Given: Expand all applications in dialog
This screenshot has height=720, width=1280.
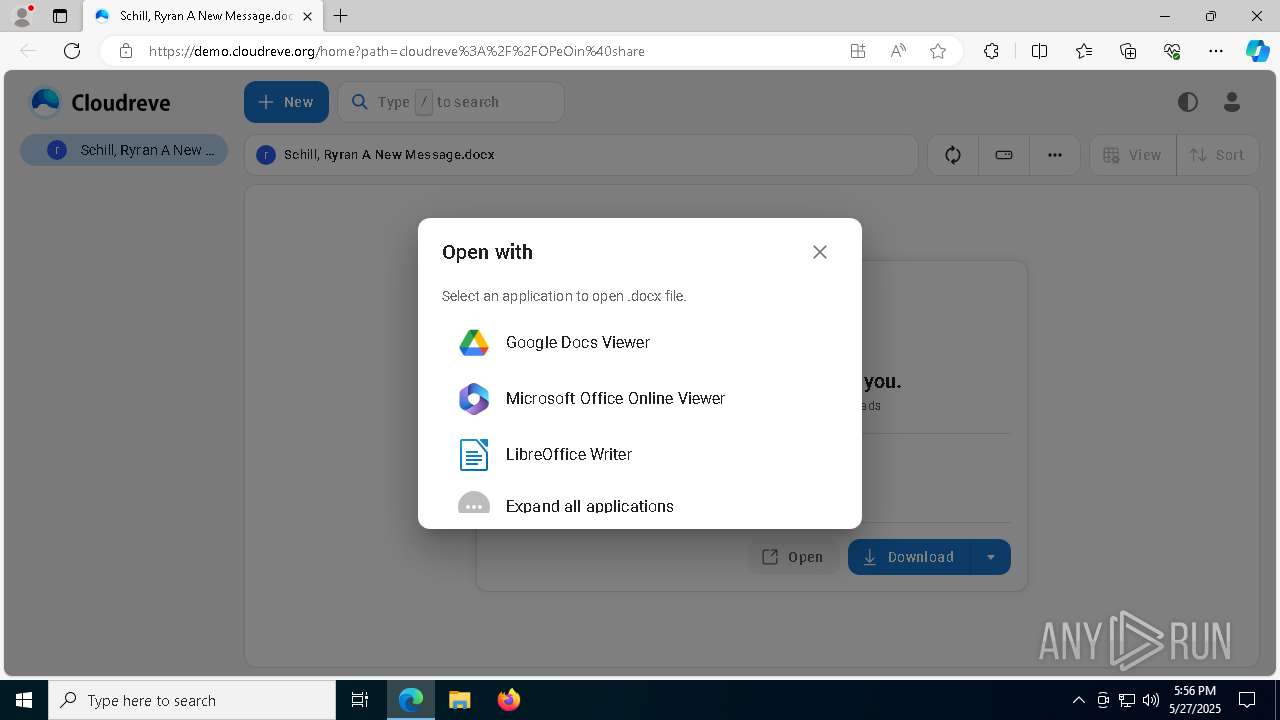Looking at the screenshot, I should (639, 505).
